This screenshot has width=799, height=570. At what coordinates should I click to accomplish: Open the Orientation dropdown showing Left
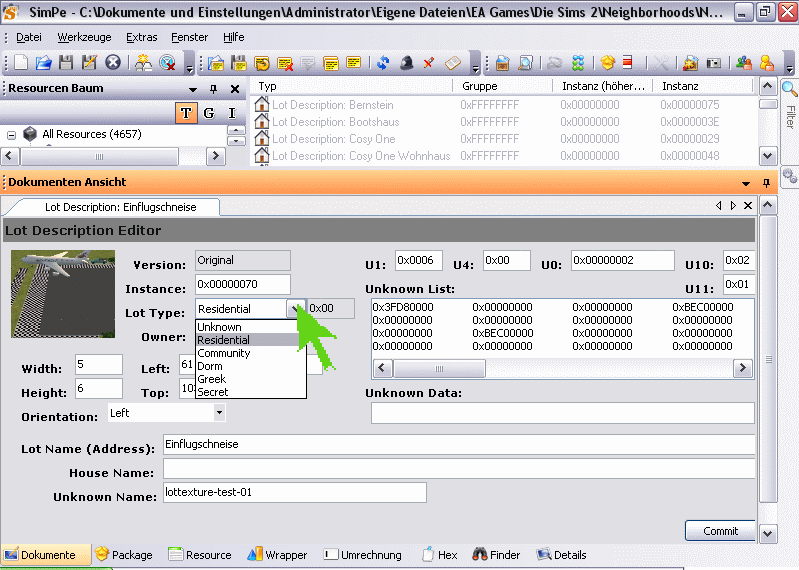[219, 412]
